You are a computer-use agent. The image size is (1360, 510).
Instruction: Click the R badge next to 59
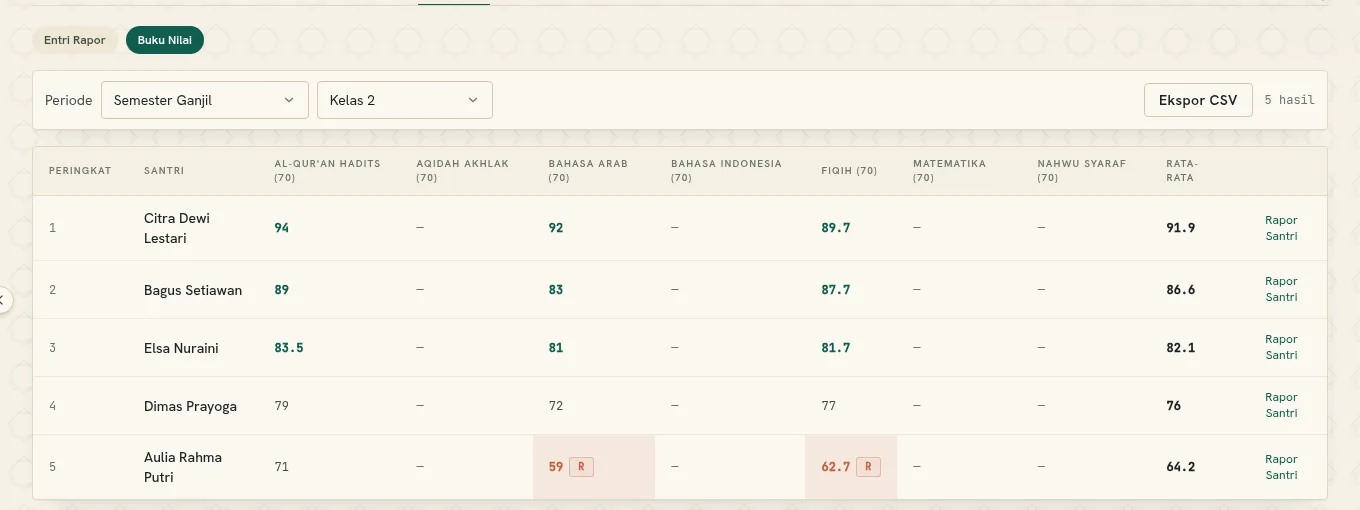pyautogui.click(x=581, y=467)
